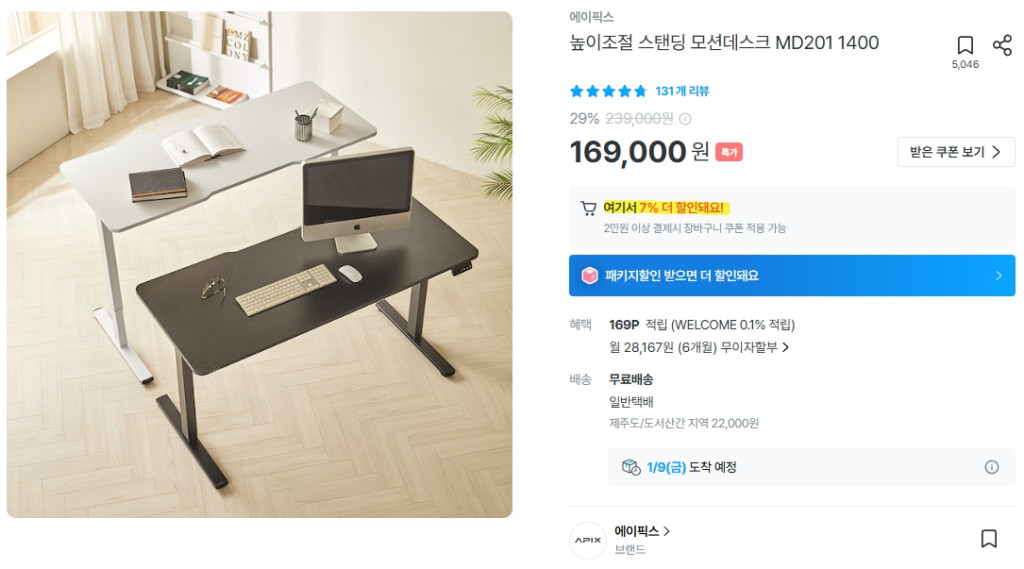Expand 무이자할부 installment details
Screen dimensions: 1024x569
coord(699,348)
